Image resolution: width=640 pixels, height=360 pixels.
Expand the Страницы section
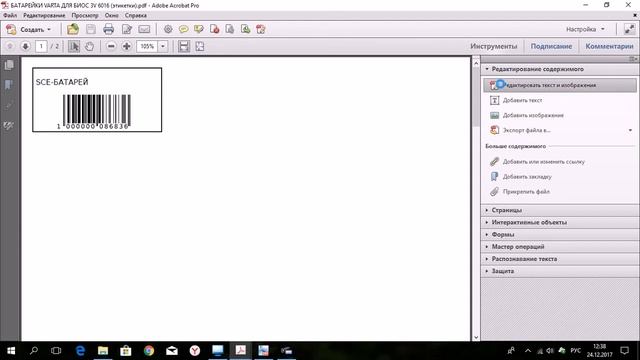tap(559, 210)
